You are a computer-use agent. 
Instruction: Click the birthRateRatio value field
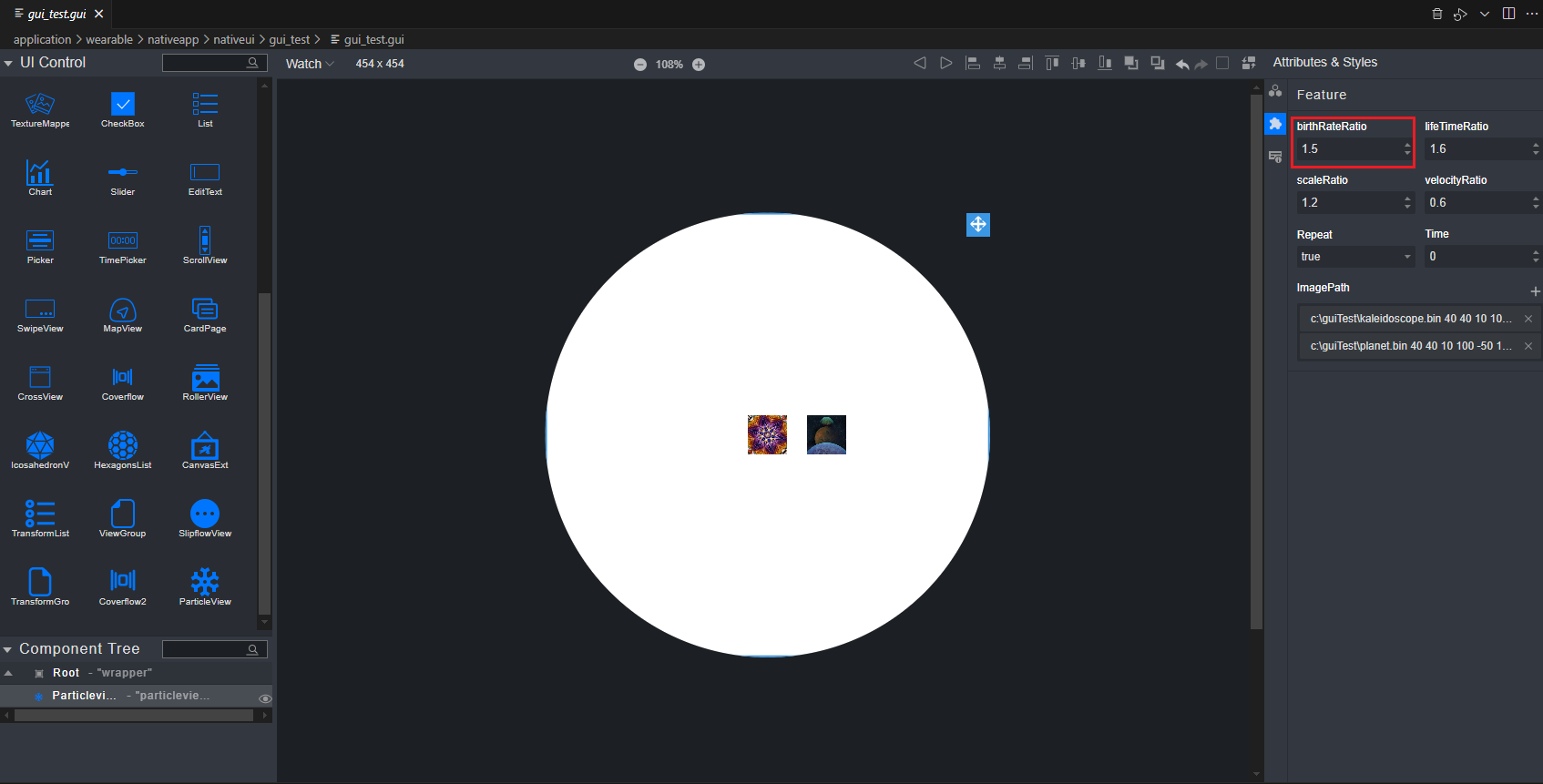coord(1348,149)
